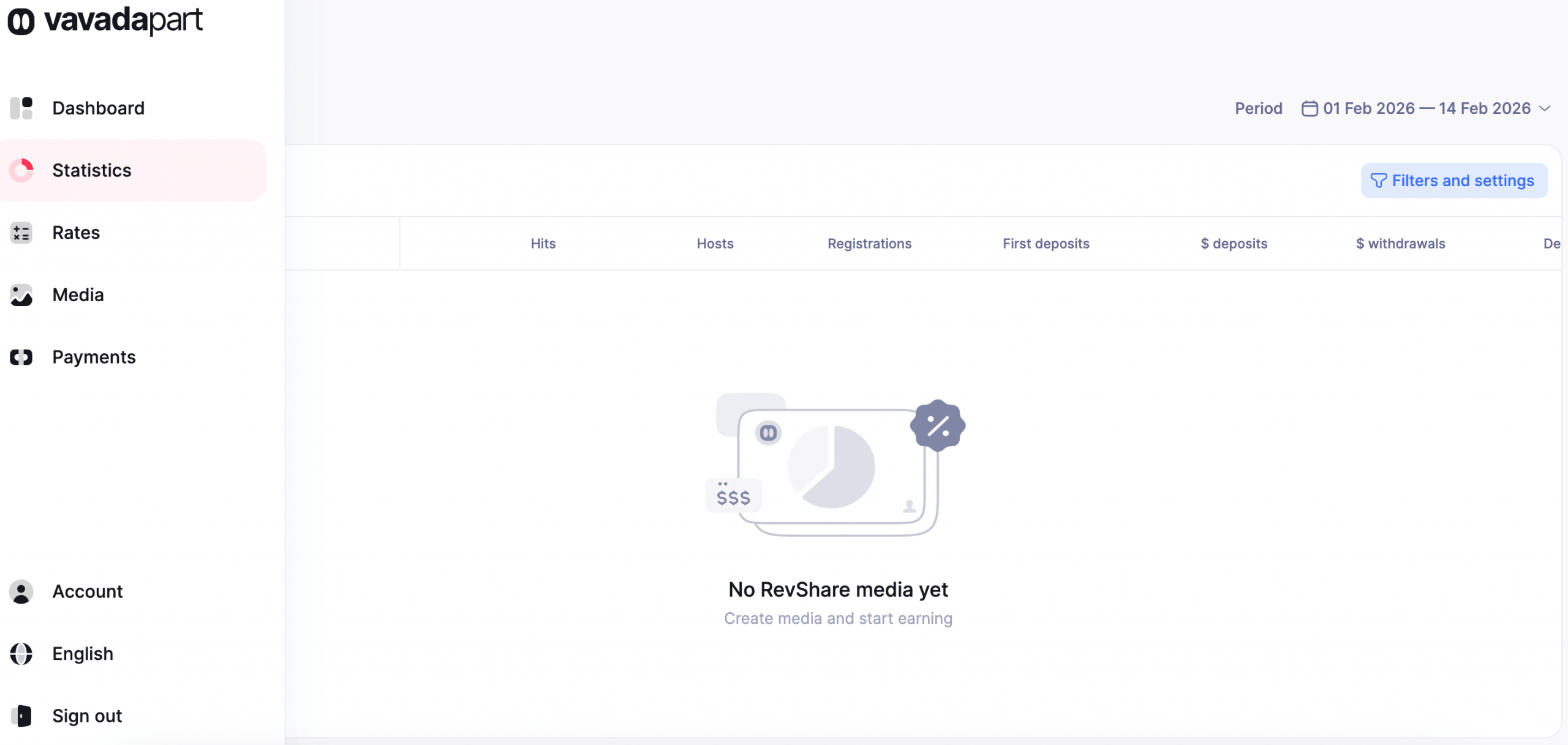This screenshot has width=1568, height=745.
Task: Click the Rates calculator icon
Action: click(x=21, y=233)
